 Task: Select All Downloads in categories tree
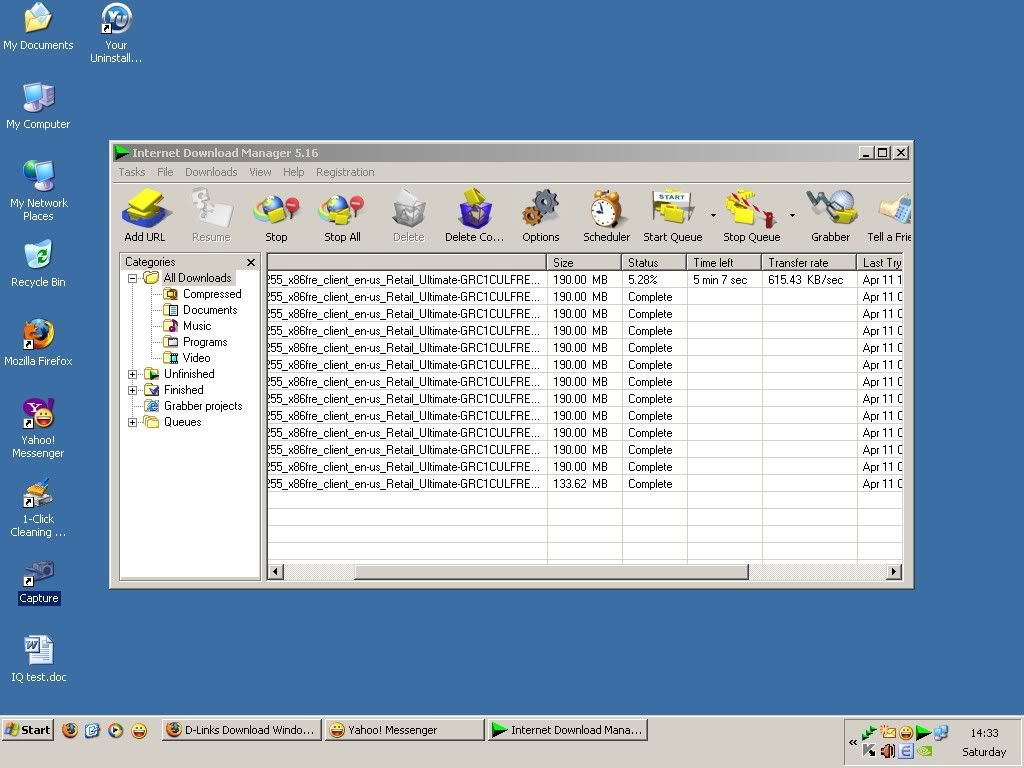click(x=197, y=278)
